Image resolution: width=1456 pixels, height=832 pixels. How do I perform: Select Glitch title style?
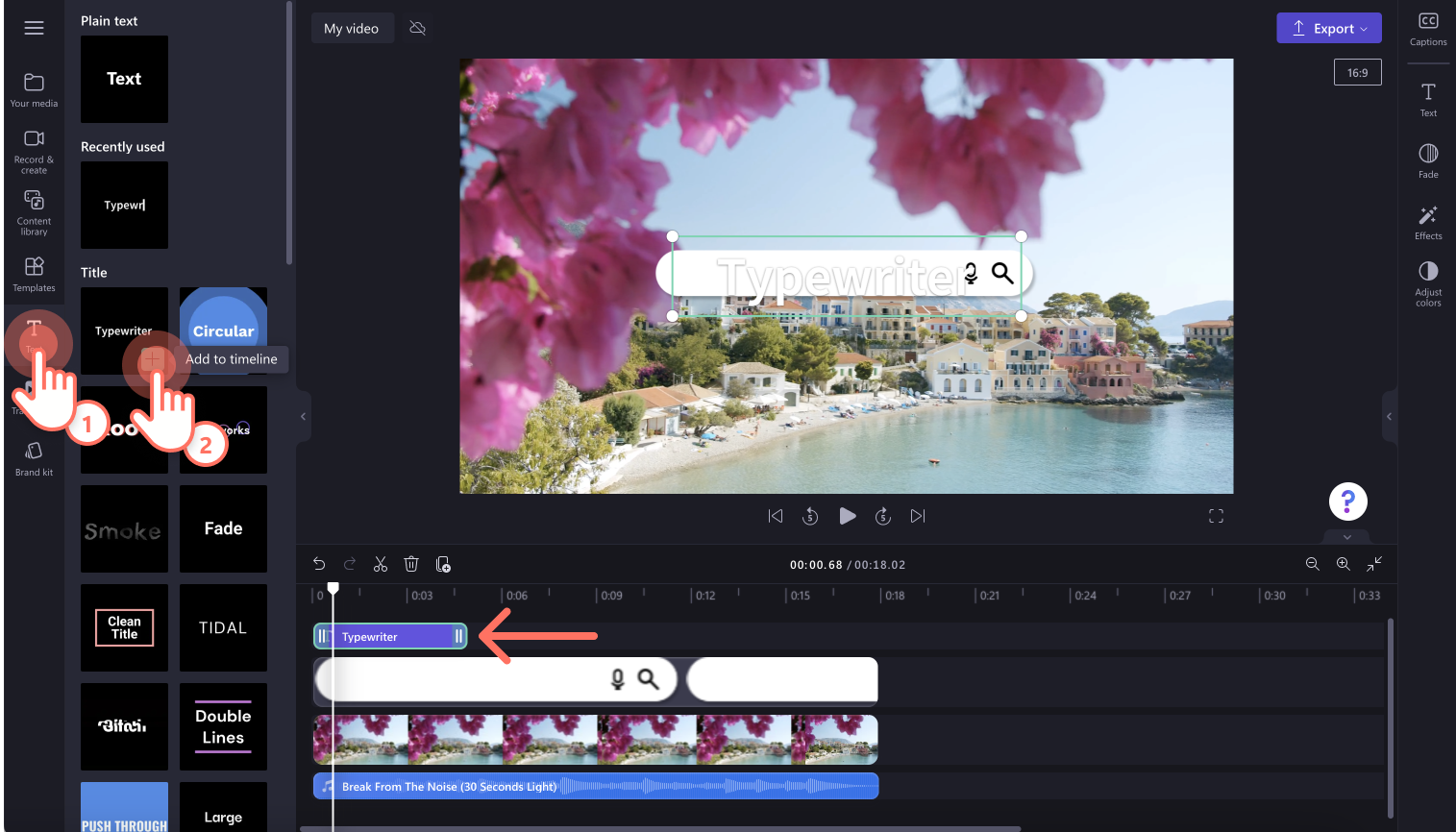tap(124, 726)
